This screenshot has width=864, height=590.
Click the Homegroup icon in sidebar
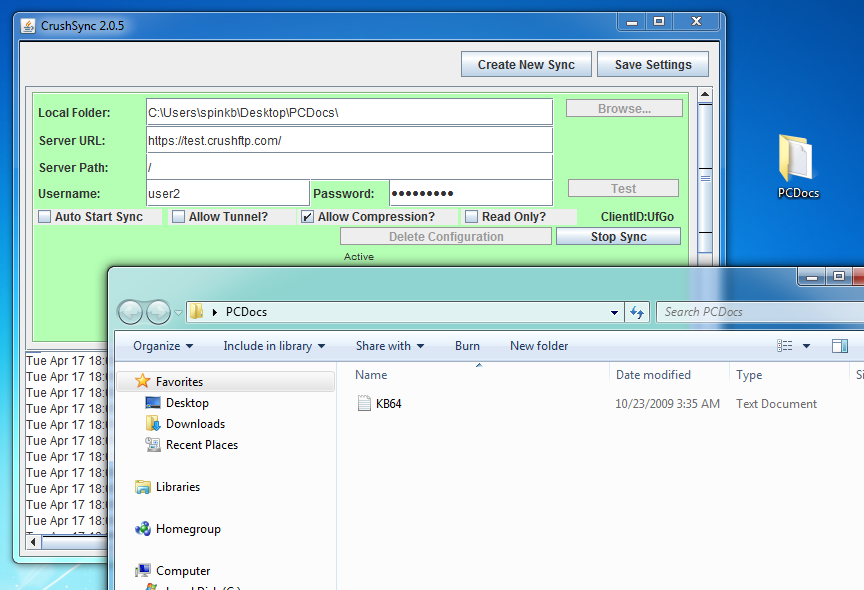point(143,529)
